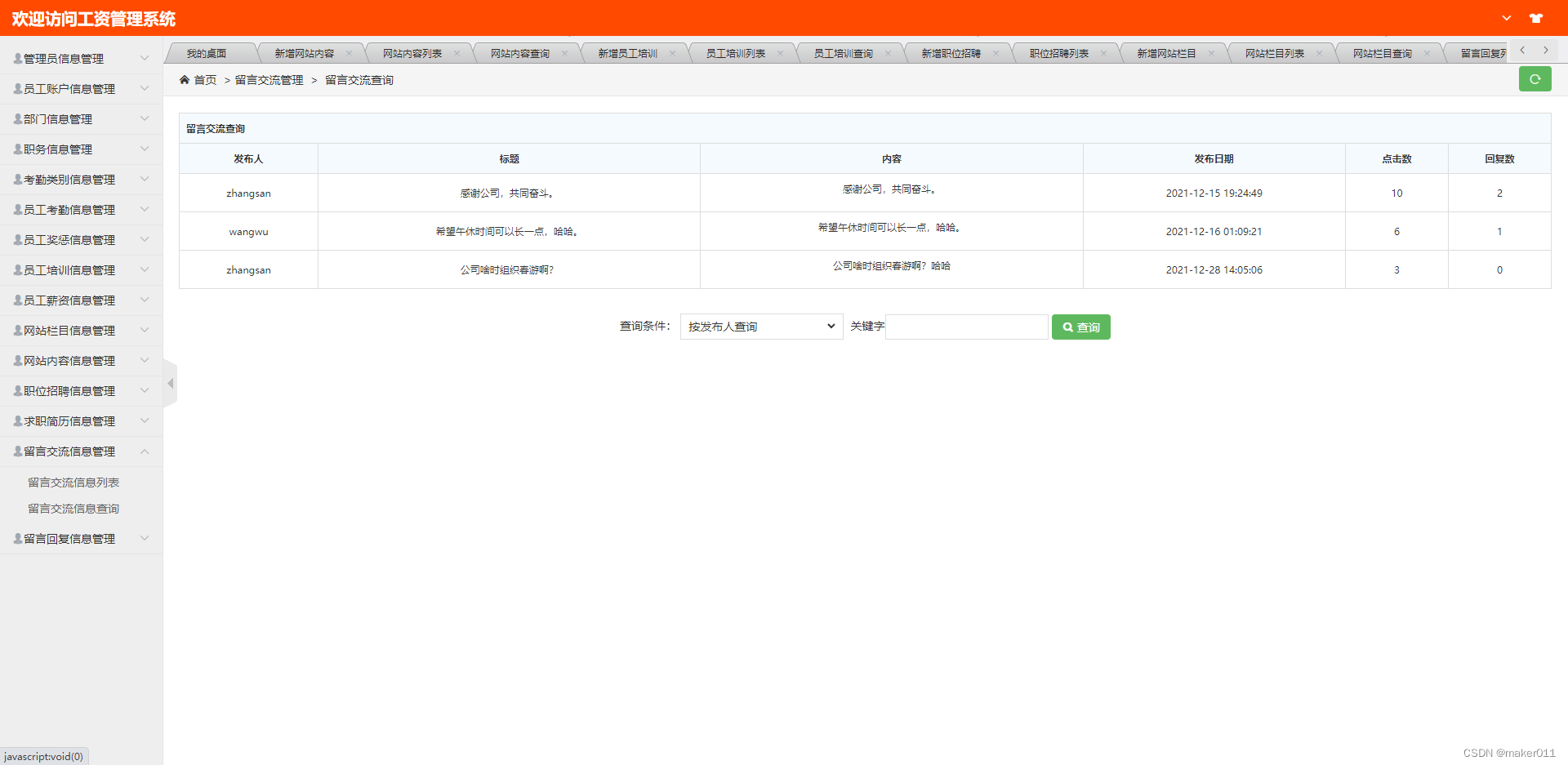Screen dimensions: 1568x765
Task: Open the shirt theme icon in header
Action: 1536,18
